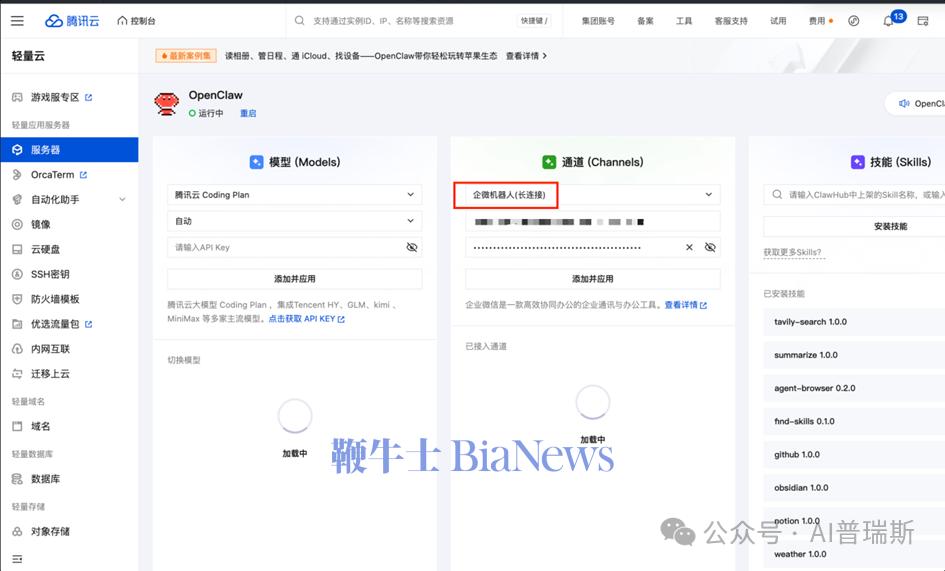This screenshot has height=571, width=945.
Task: Click the OpenClaw red crab avatar
Action: point(166,104)
